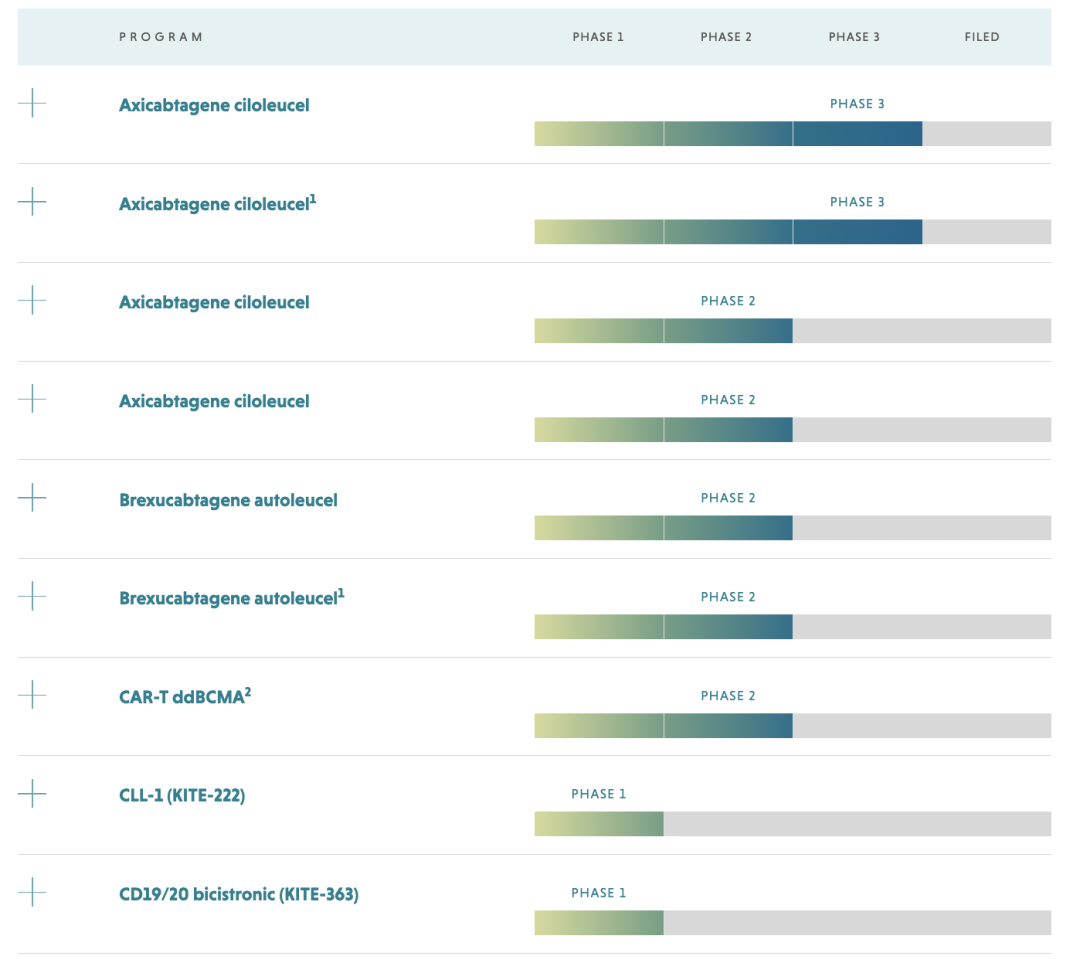1080x963 pixels.
Task: Select the PHASE 2 column header
Action: coord(726,37)
